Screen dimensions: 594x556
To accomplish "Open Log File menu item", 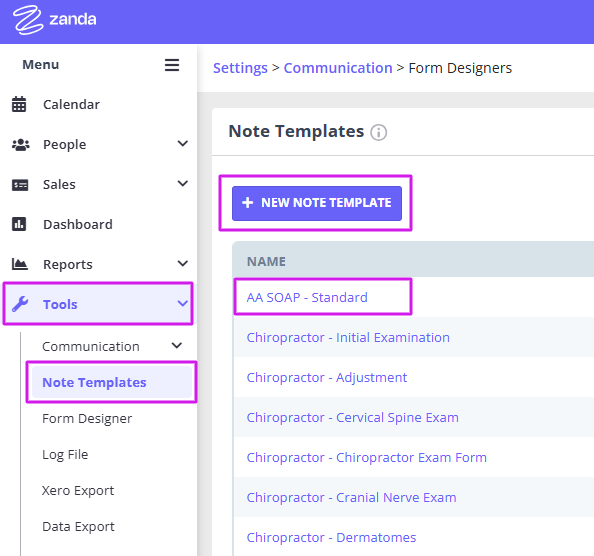I will [65, 454].
